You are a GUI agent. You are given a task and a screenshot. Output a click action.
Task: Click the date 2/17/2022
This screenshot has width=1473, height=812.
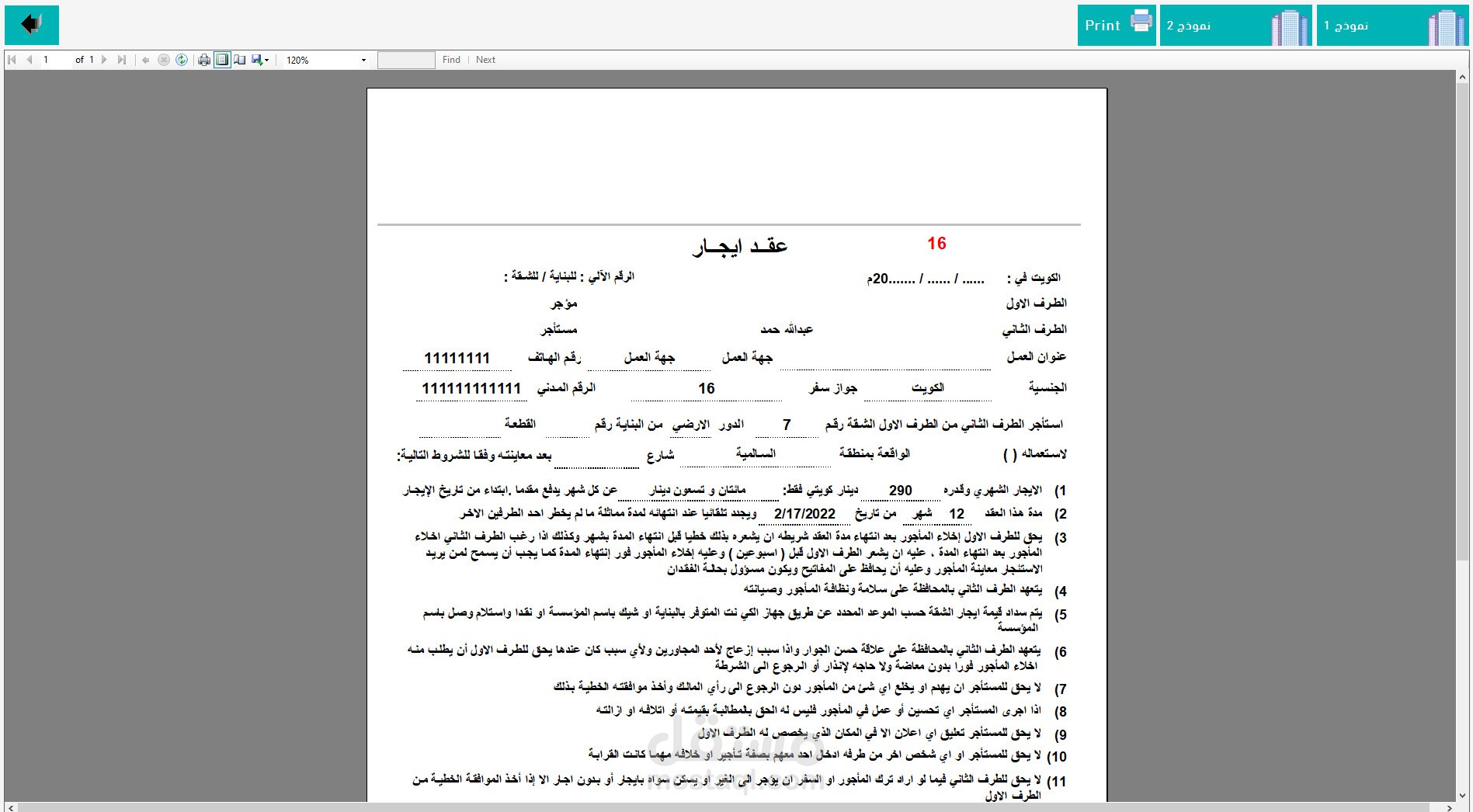click(x=805, y=514)
